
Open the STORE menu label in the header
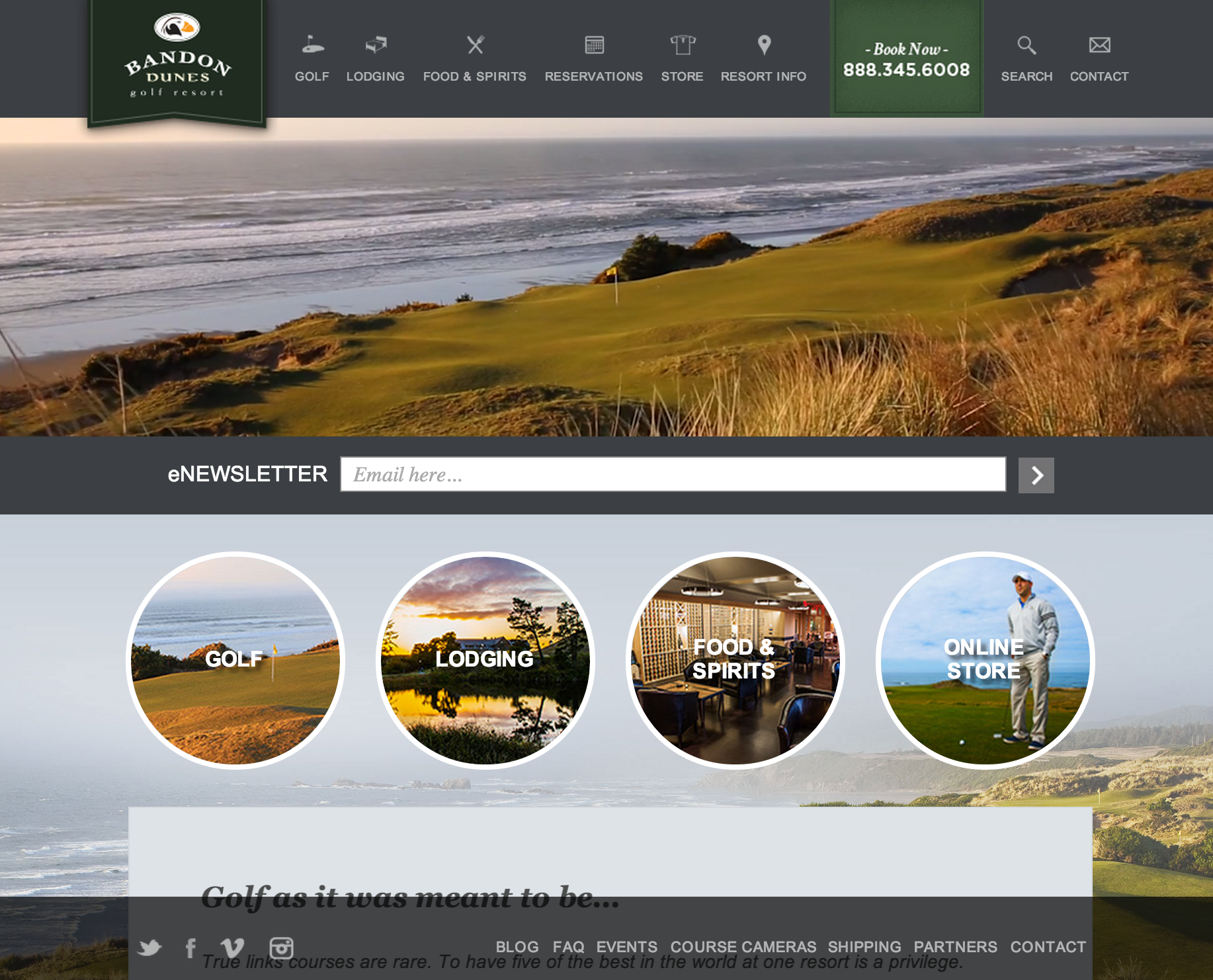tap(682, 76)
